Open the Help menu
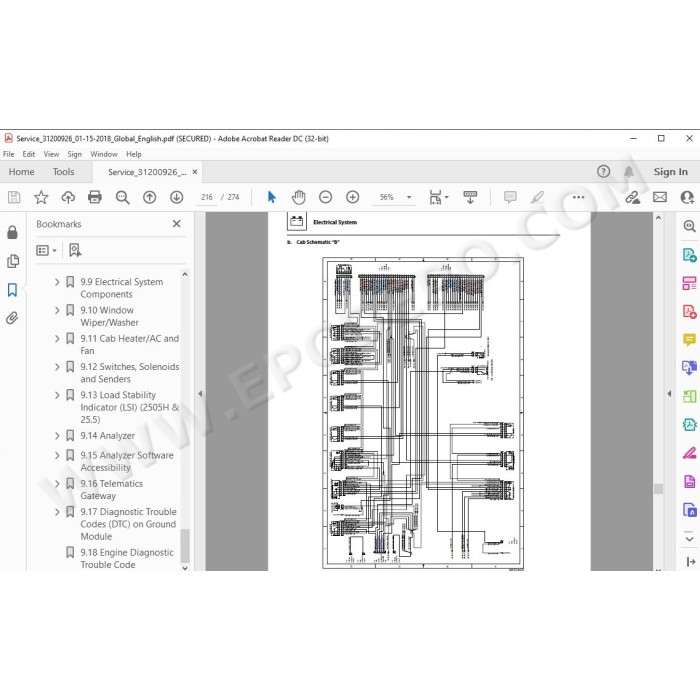 (133, 154)
